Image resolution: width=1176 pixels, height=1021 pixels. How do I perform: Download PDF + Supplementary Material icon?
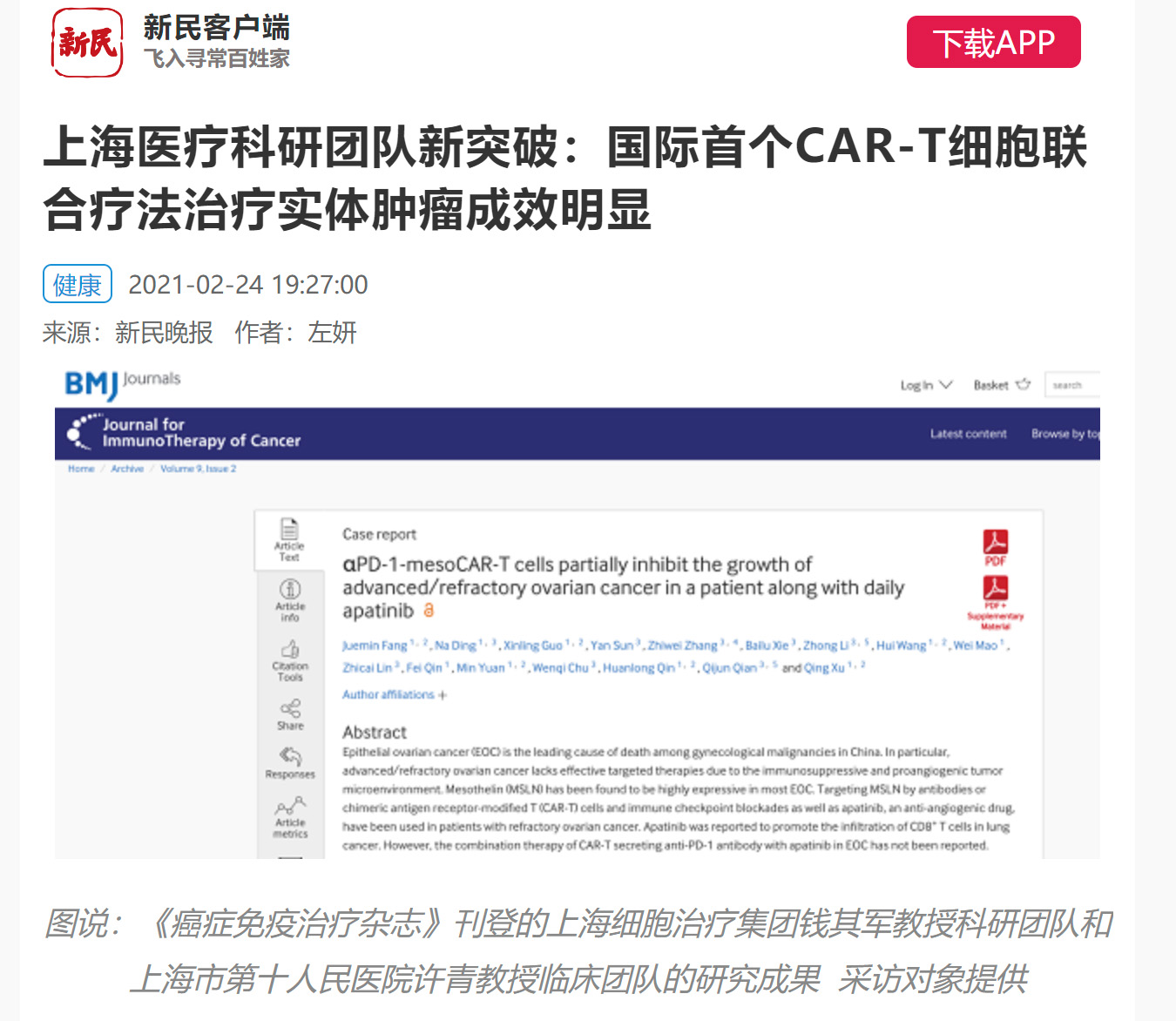[995, 588]
